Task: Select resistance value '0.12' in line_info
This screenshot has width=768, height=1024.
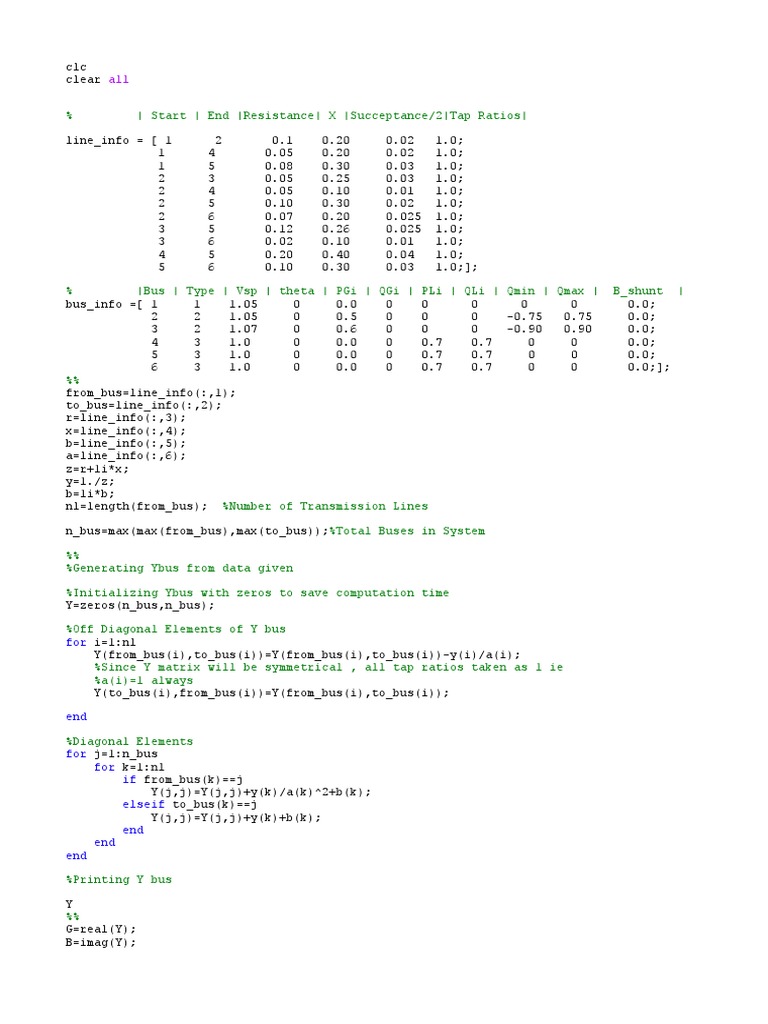Action: pyautogui.click(x=279, y=229)
